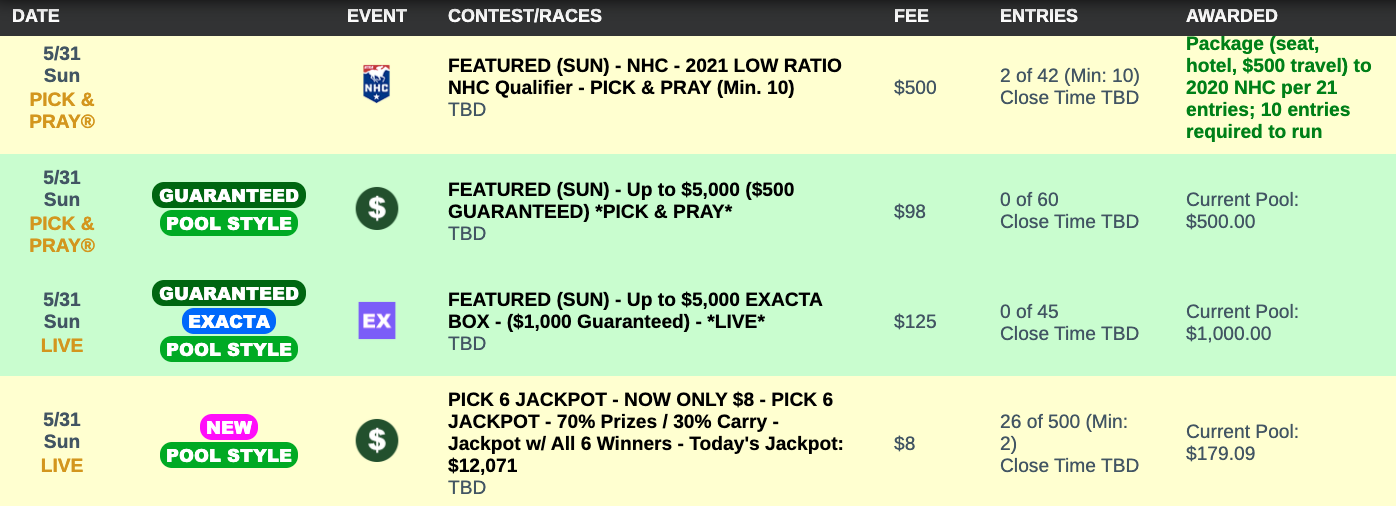Click the pink NEW badge
Screen dimensions: 1396x506
pyautogui.click(x=229, y=427)
